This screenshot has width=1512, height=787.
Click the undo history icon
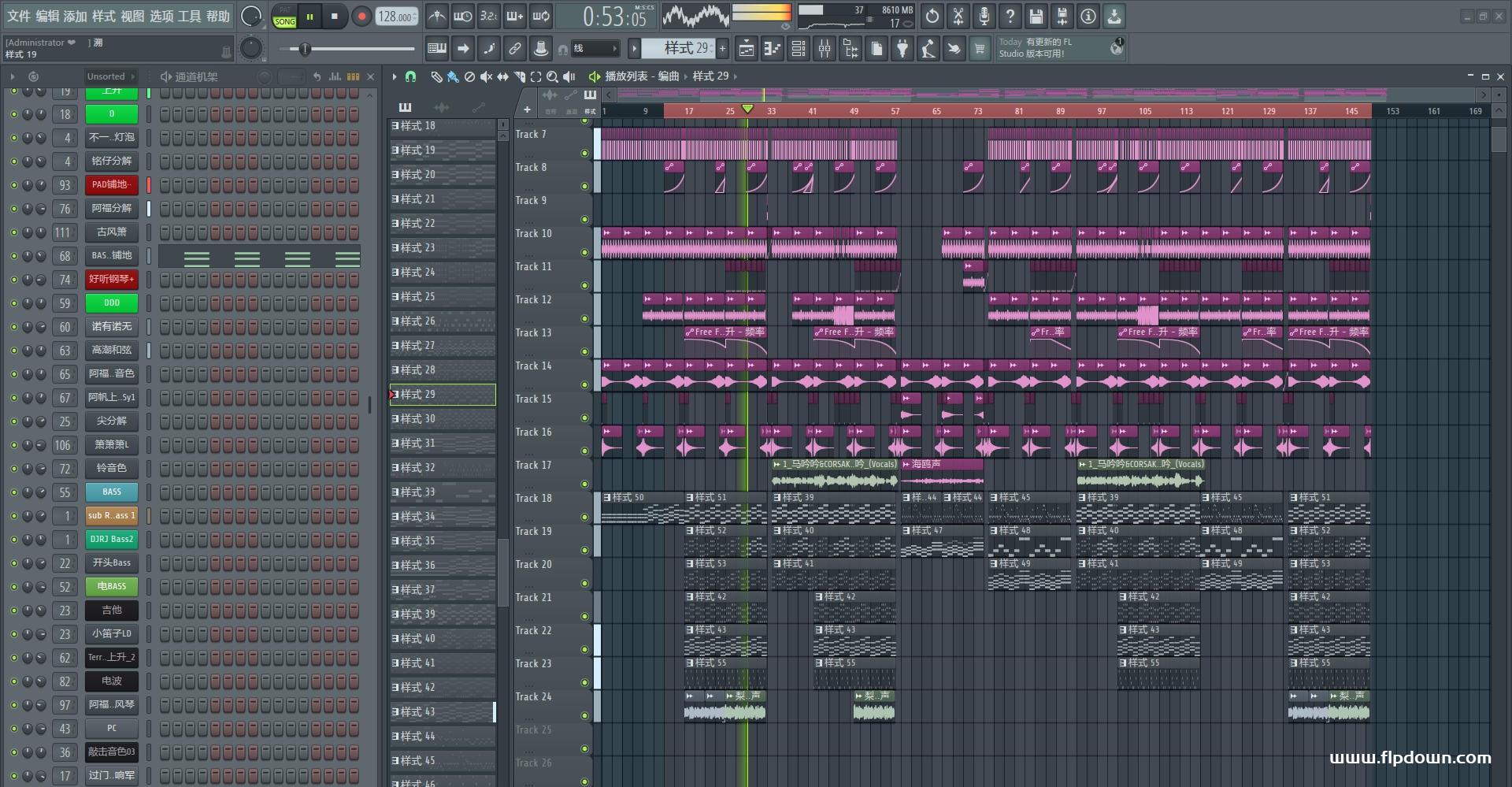point(932,16)
